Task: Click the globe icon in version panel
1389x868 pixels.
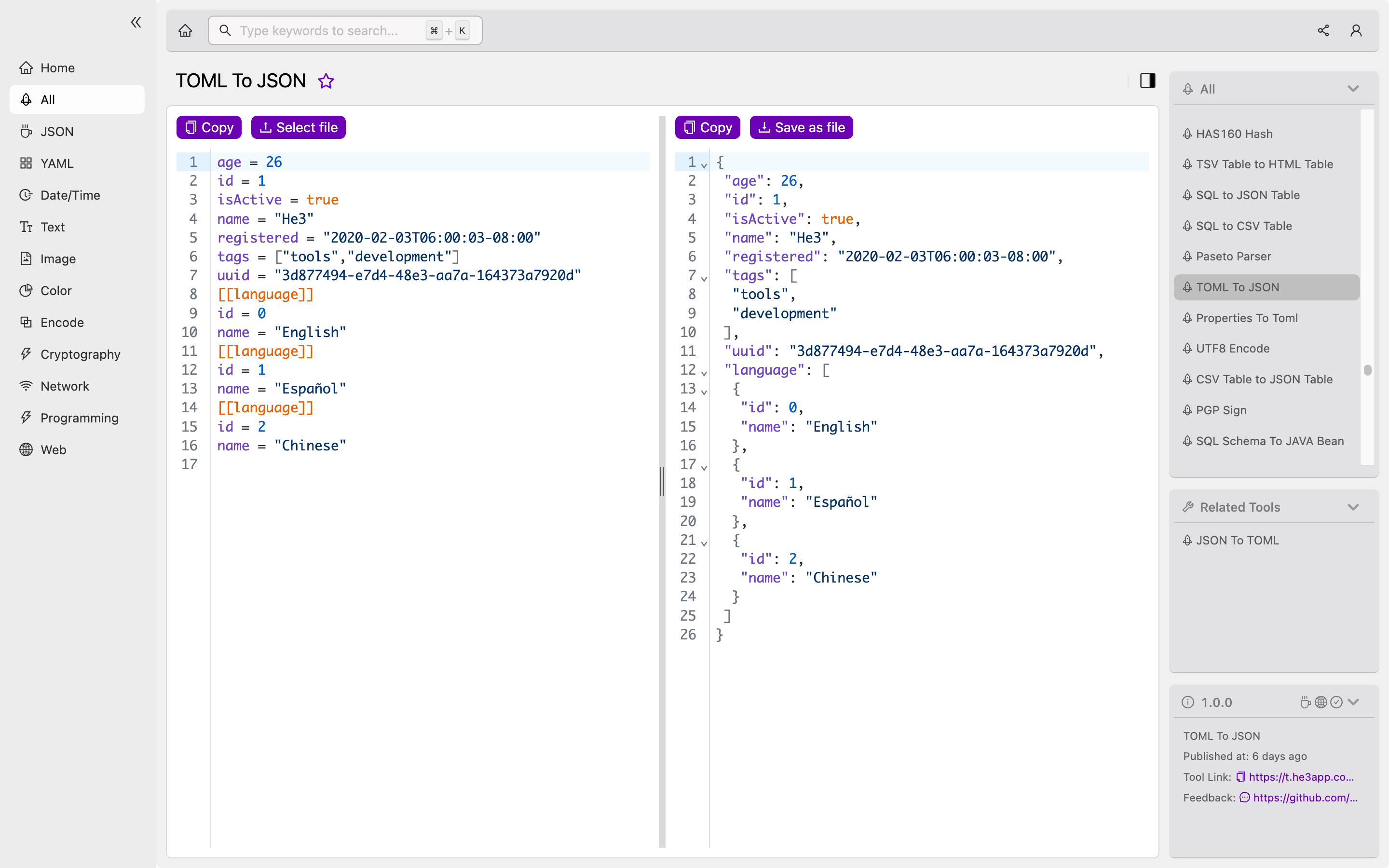Action: [1321, 702]
